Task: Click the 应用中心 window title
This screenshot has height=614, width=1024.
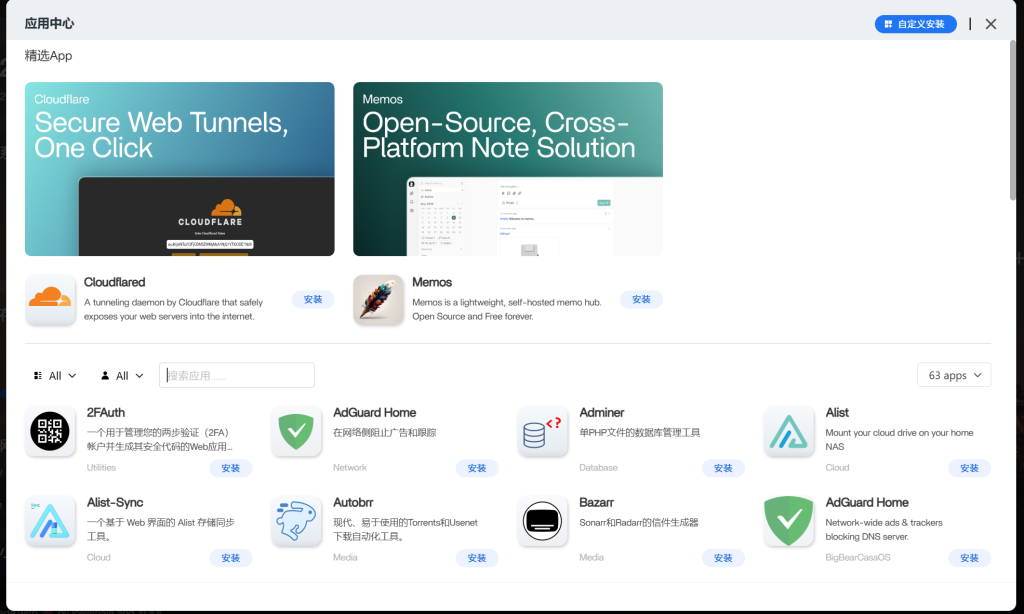Action: point(50,24)
